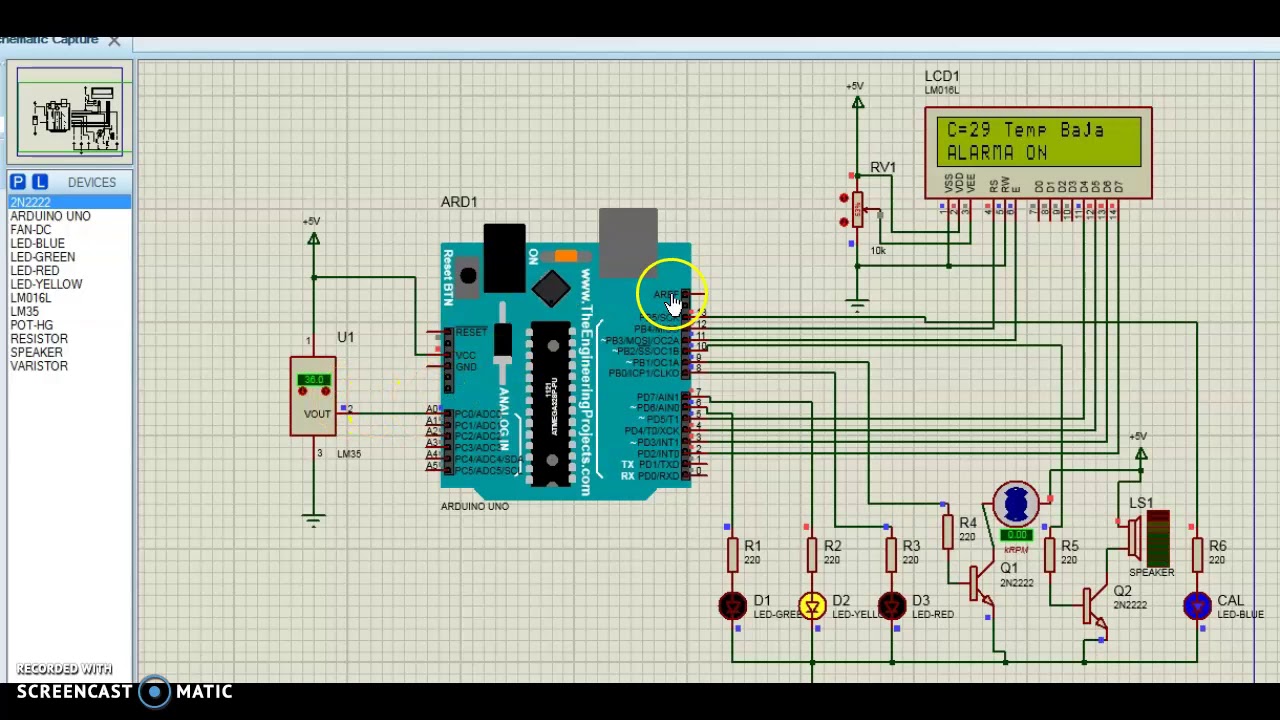Click the RV1 potentiometer lower red adjust button
This screenshot has width=1280, height=720.
tap(844, 222)
